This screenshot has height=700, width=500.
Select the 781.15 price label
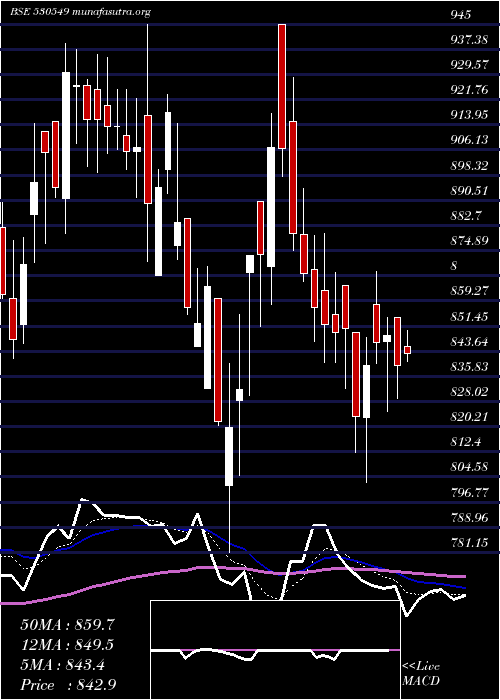coord(469,542)
